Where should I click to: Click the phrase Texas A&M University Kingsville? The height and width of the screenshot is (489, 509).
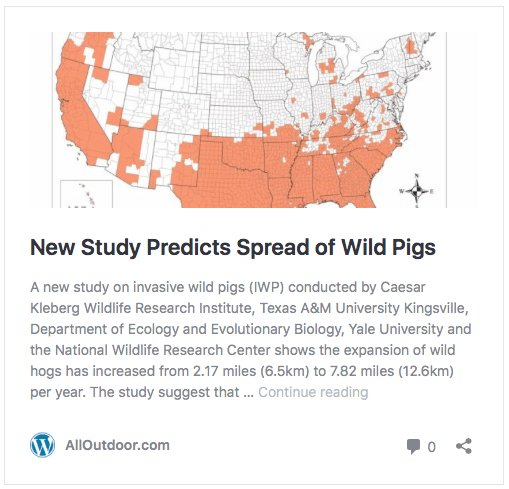[x=364, y=308]
